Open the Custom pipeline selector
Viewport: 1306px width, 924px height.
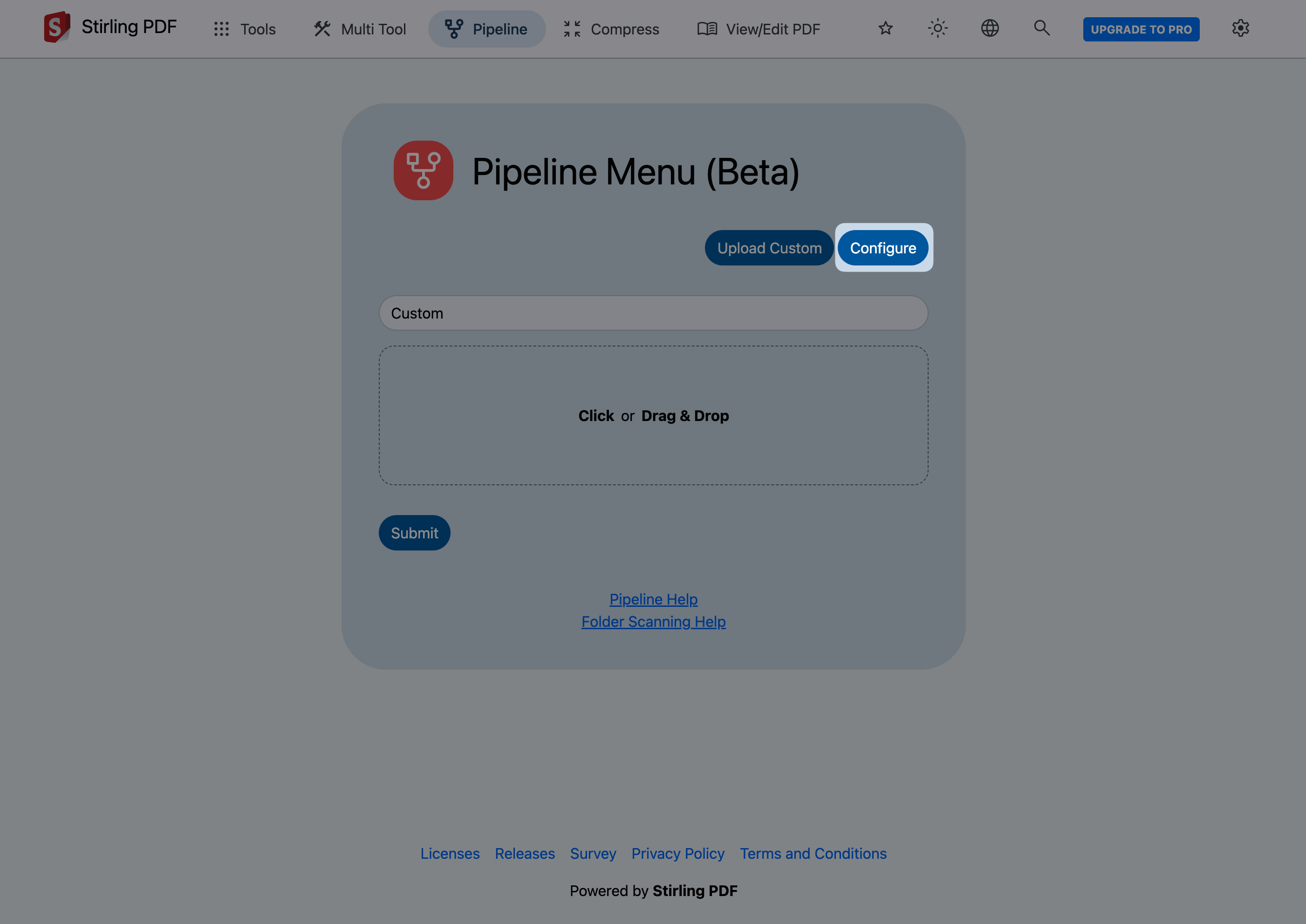[x=653, y=313]
